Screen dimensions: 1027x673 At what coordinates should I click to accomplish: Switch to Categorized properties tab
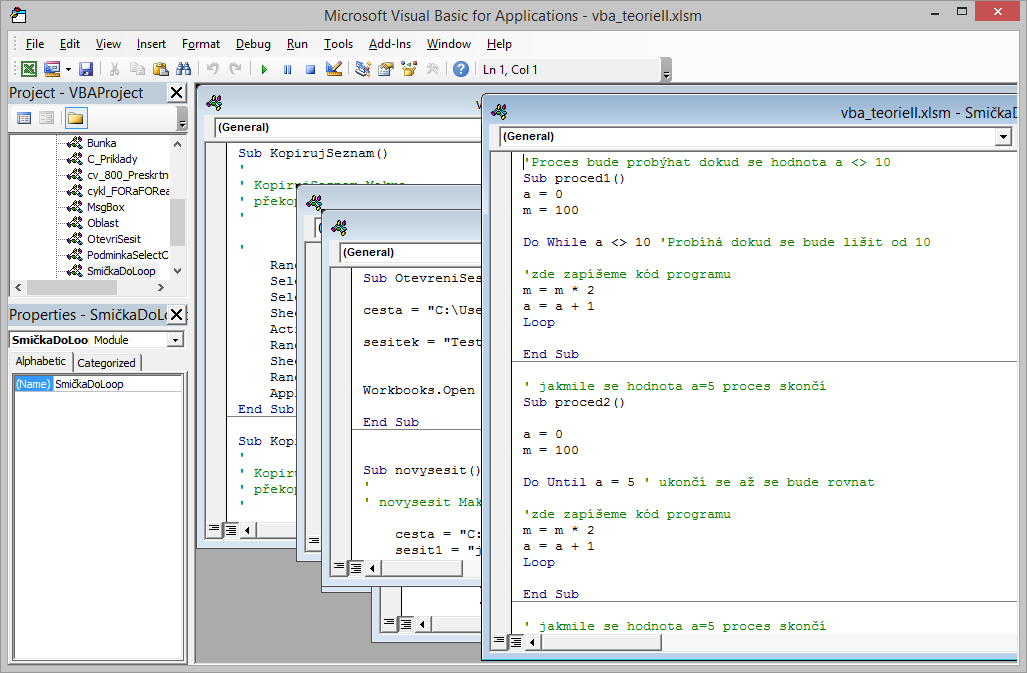[x=106, y=363]
